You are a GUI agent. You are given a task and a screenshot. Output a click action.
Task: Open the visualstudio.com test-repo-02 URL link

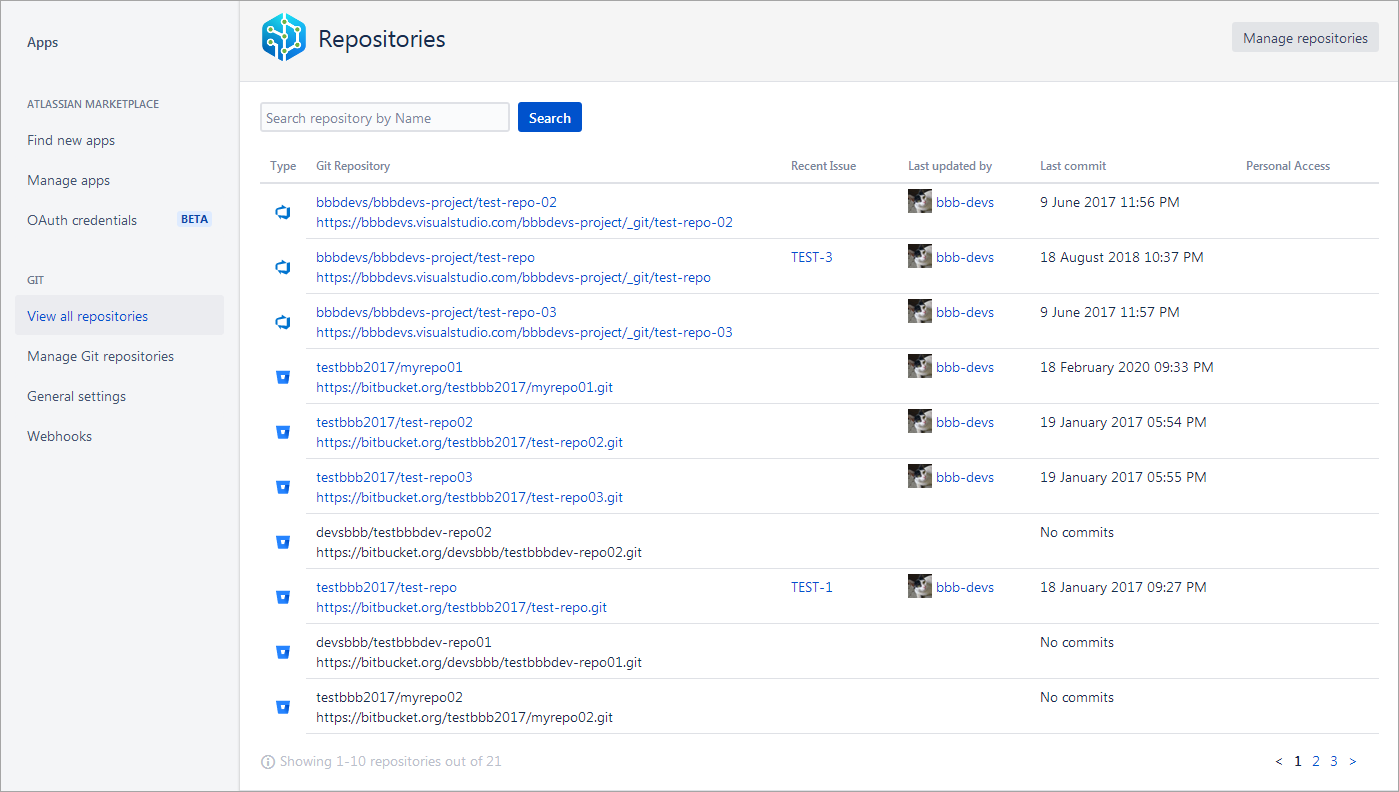coord(524,222)
